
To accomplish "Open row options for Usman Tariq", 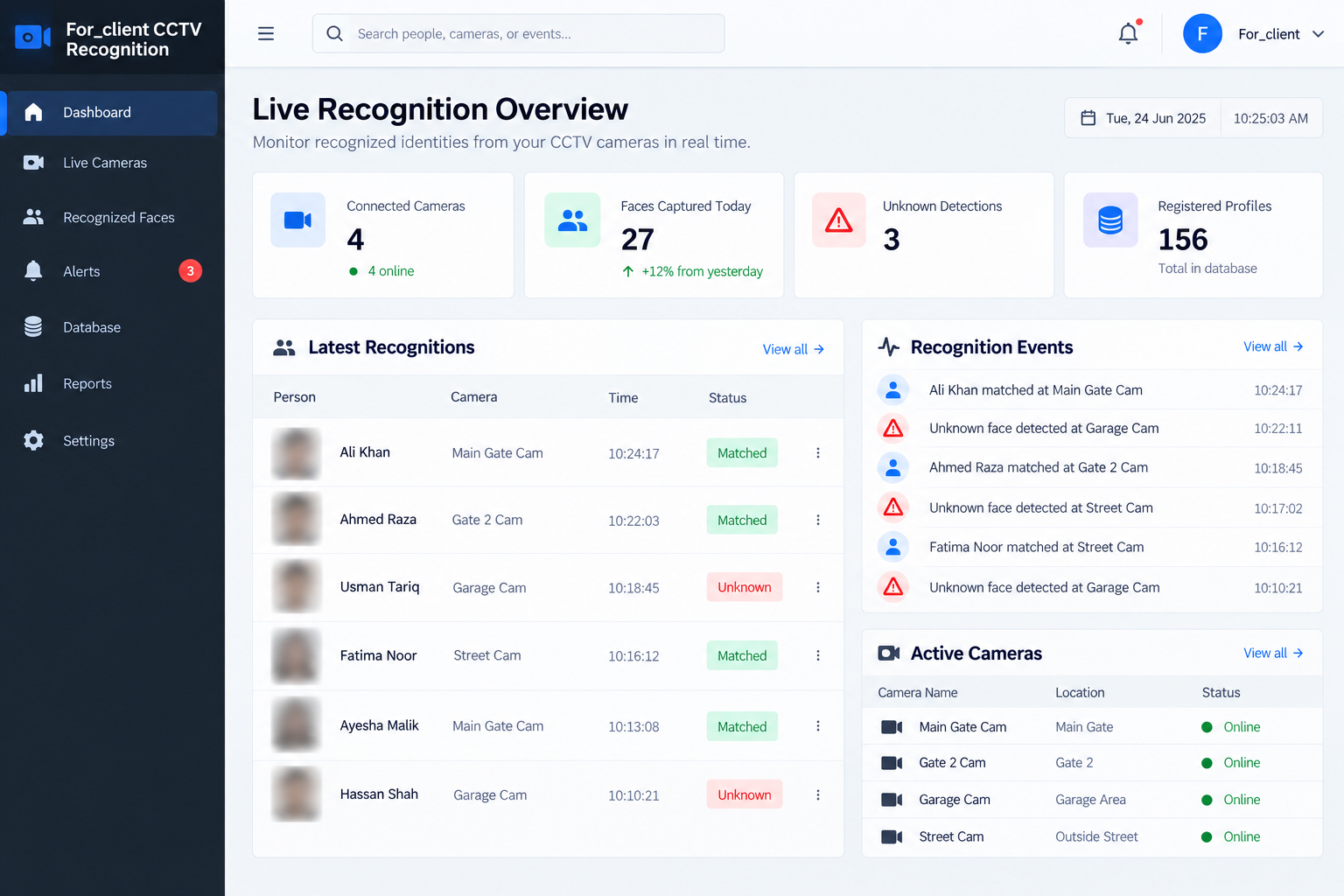I will 818,587.
